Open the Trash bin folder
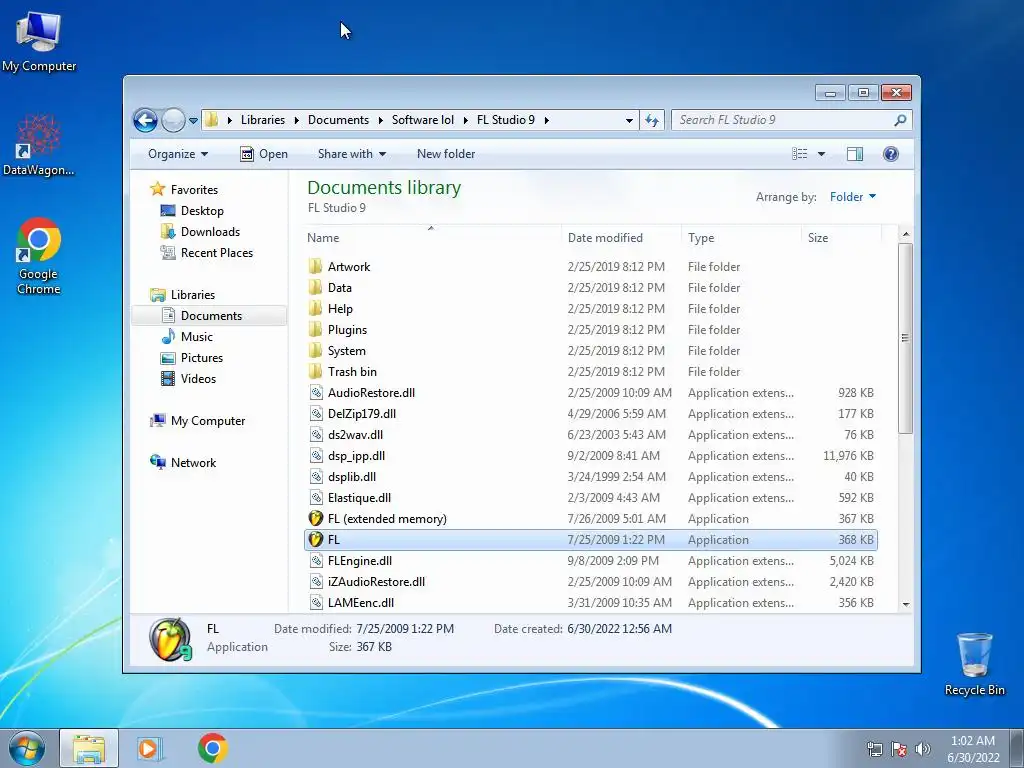This screenshot has width=1024, height=768. [352, 372]
